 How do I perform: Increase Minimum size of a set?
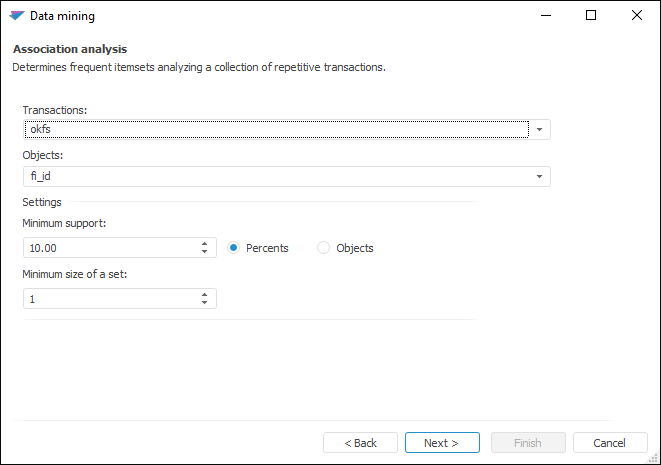tap(204, 294)
